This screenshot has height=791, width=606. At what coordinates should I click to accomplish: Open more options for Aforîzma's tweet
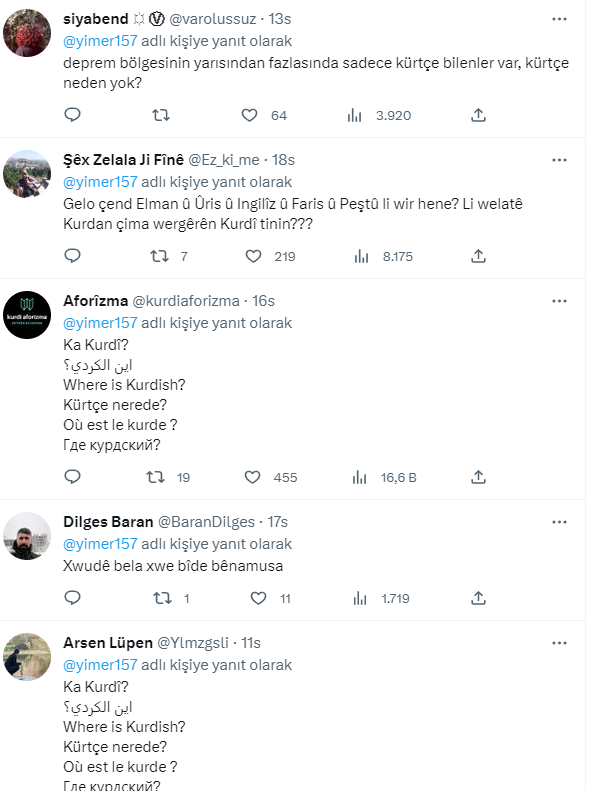pyautogui.click(x=554, y=301)
